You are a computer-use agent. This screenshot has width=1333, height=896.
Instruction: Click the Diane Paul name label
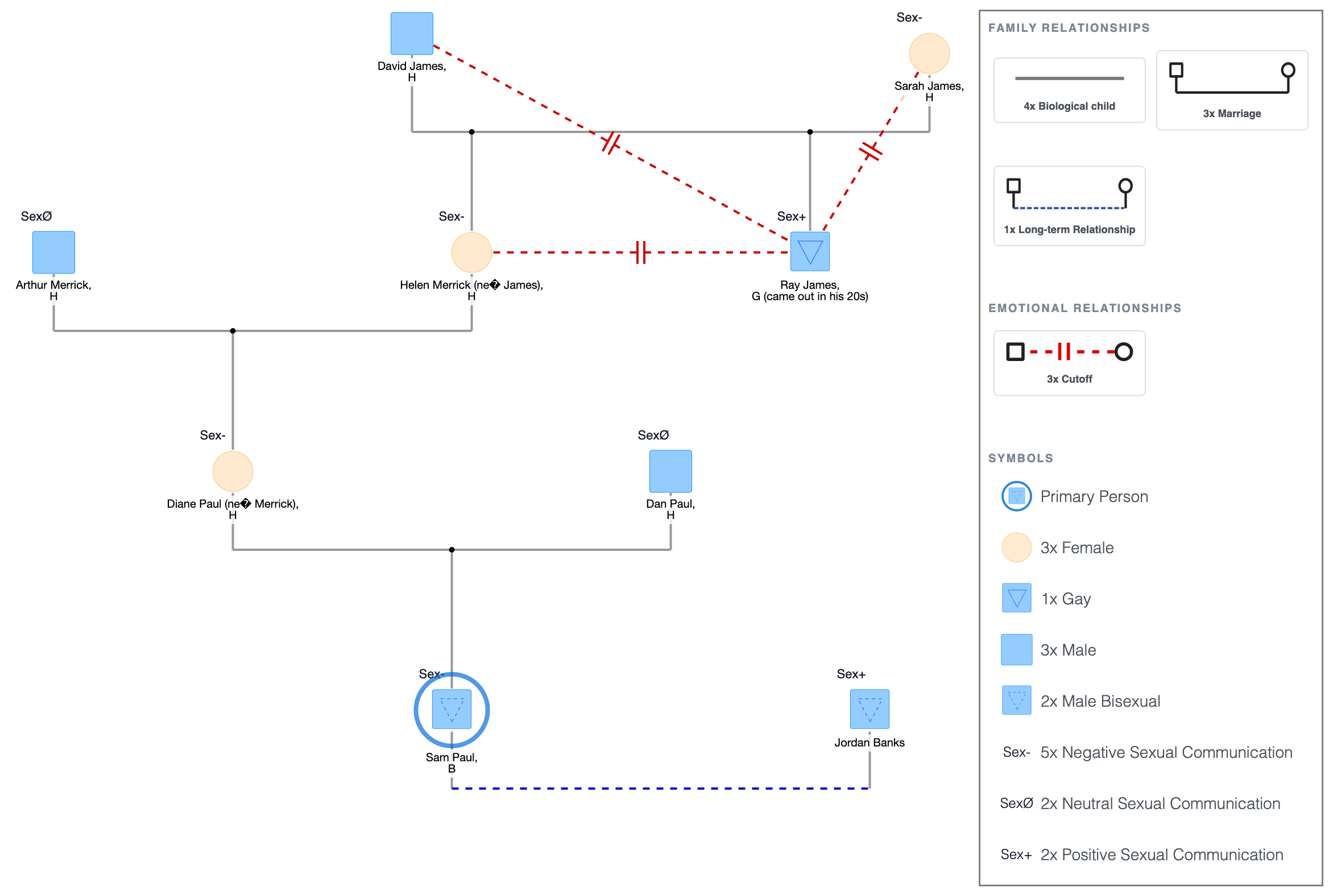pos(233,509)
